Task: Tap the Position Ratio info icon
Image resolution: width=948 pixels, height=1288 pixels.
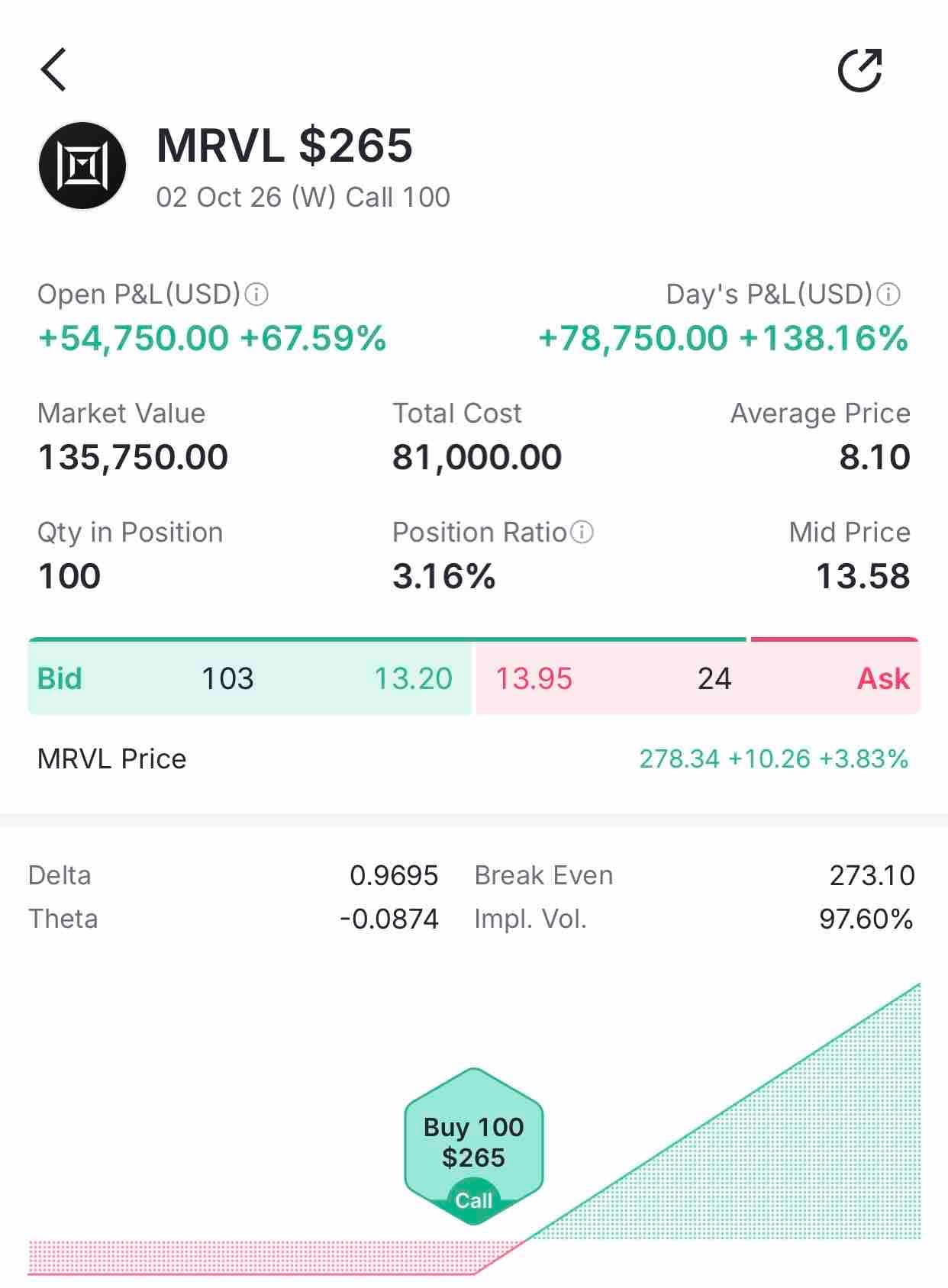Action: point(582,532)
